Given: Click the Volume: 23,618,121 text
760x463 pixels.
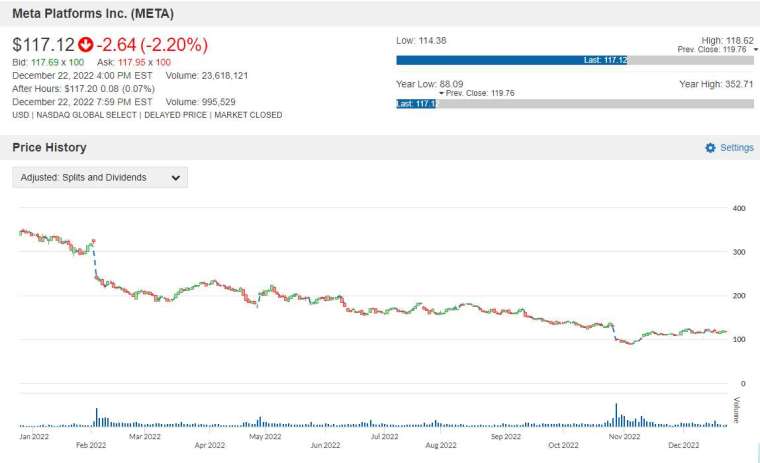Looking at the screenshot, I should [207, 76].
